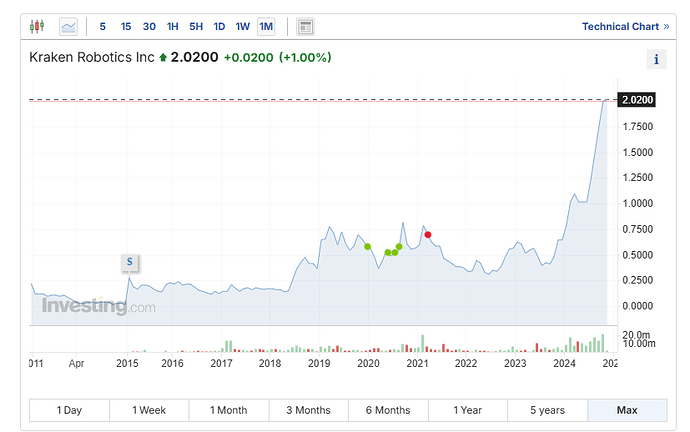The height and width of the screenshot is (432, 690).
Task: Show the 6 Months range
Action: [388, 410]
